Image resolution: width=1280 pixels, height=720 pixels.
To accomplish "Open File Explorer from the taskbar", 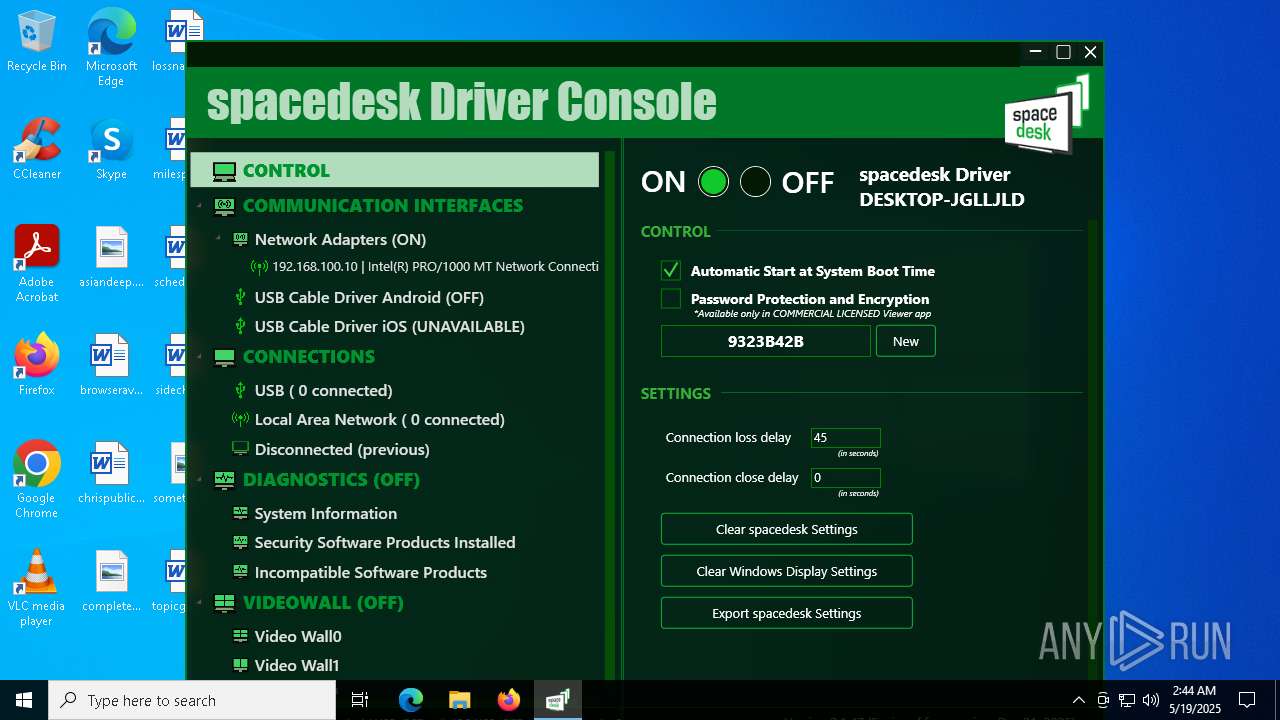I will pos(459,700).
